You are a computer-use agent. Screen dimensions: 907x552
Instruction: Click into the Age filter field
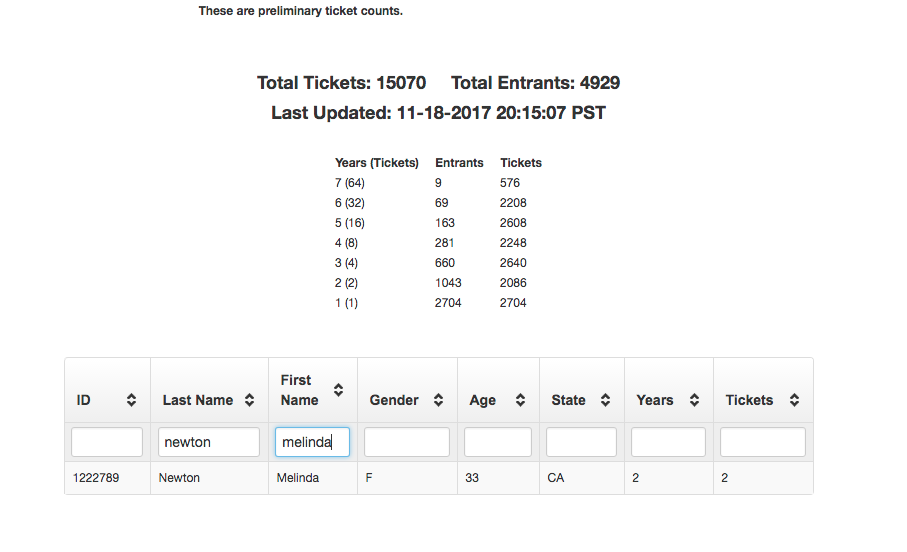point(497,442)
